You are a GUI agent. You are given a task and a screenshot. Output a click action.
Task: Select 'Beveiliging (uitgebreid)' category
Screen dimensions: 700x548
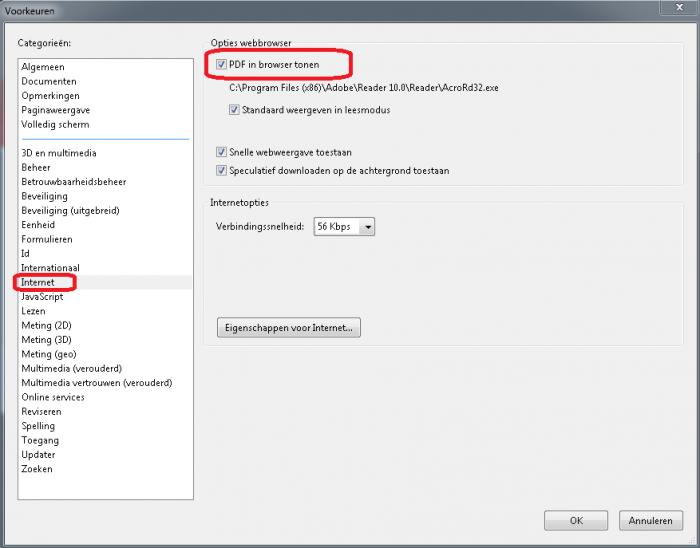[x=70, y=210]
